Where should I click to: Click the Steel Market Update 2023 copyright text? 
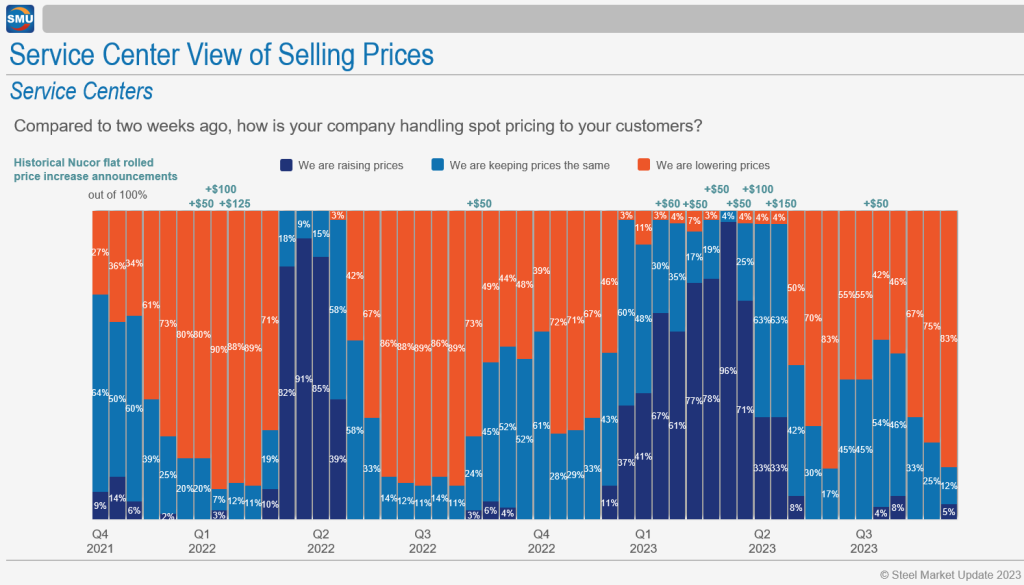[948, 574]
